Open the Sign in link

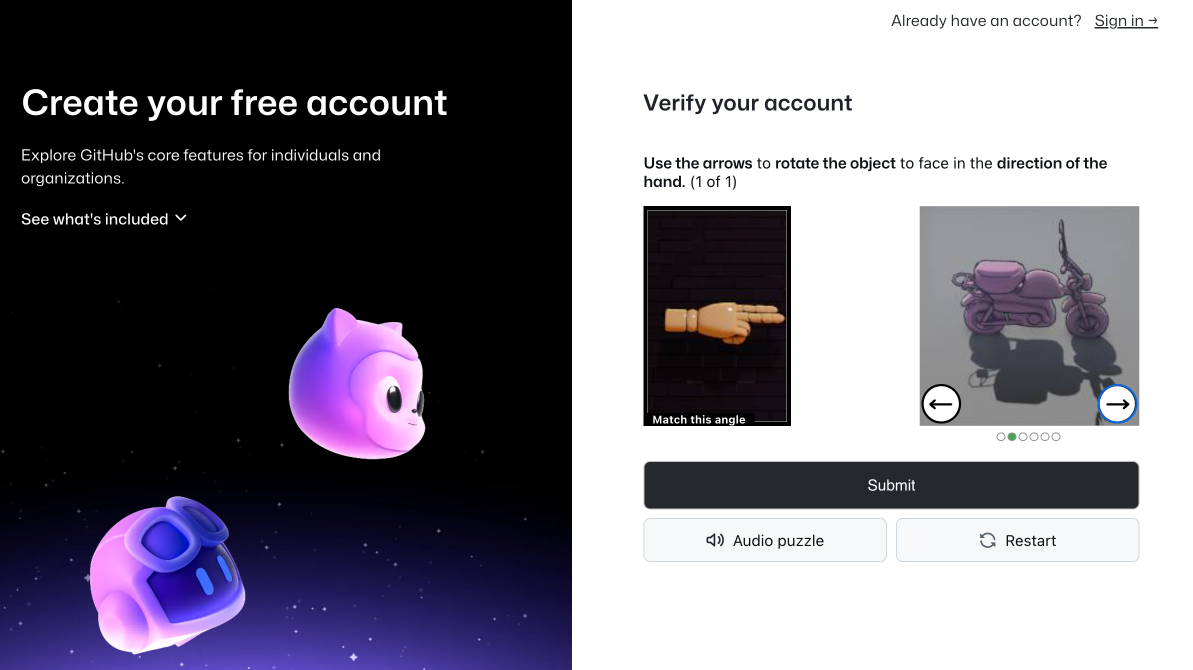coord(1126,21)
